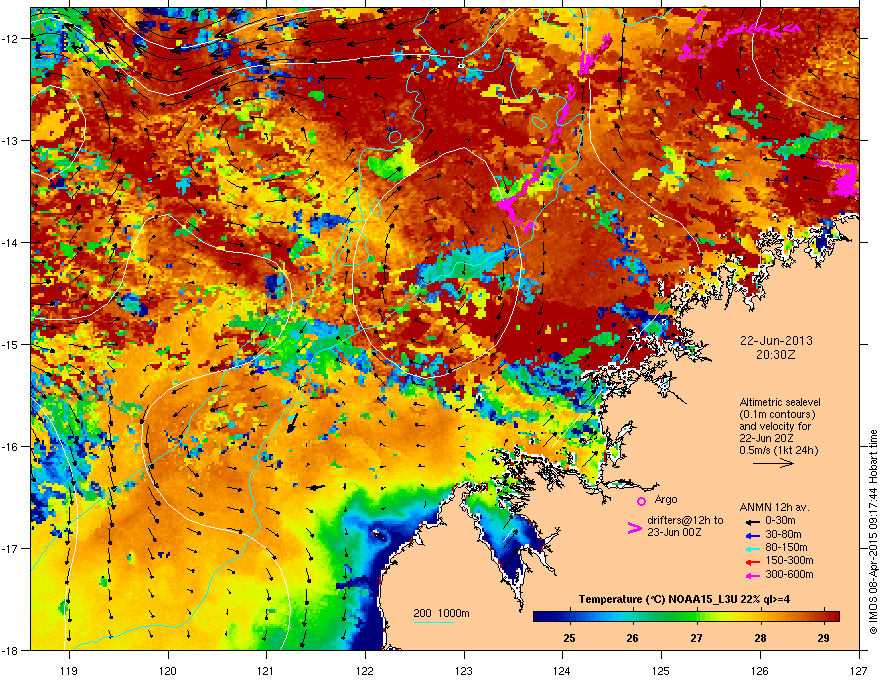Click the latitude axis label -18
Screen dimensions: 880x680
[x=11, y=650]
